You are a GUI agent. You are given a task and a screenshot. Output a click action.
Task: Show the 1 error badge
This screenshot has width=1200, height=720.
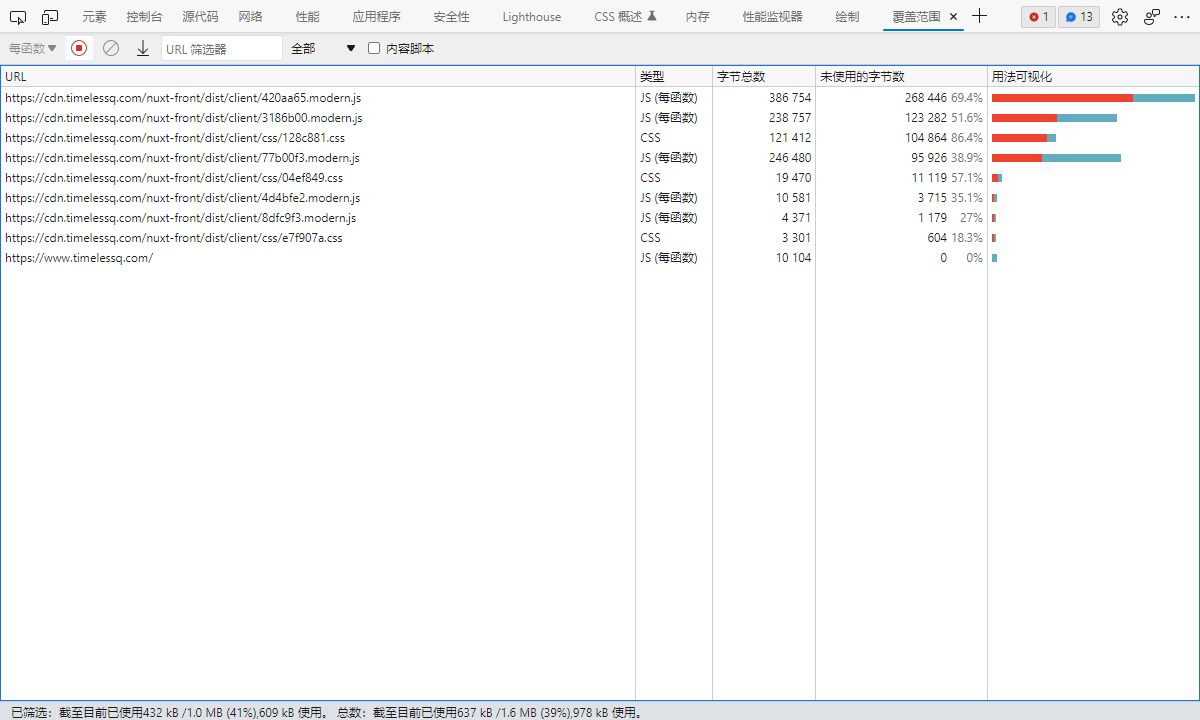point(1038,17)
